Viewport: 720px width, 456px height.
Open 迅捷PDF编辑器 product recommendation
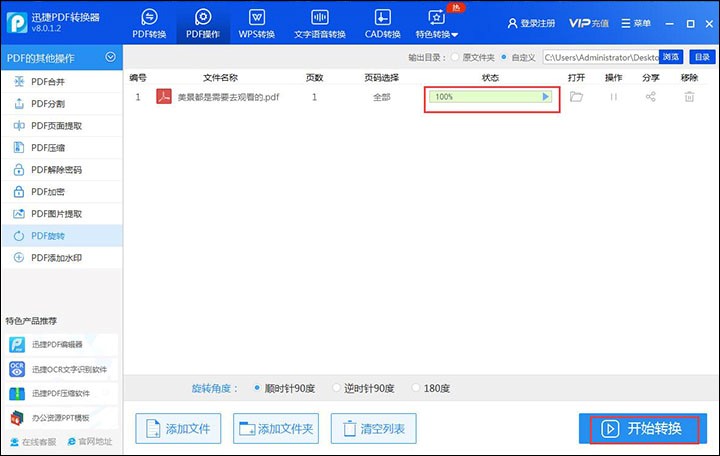click(62, 344)
